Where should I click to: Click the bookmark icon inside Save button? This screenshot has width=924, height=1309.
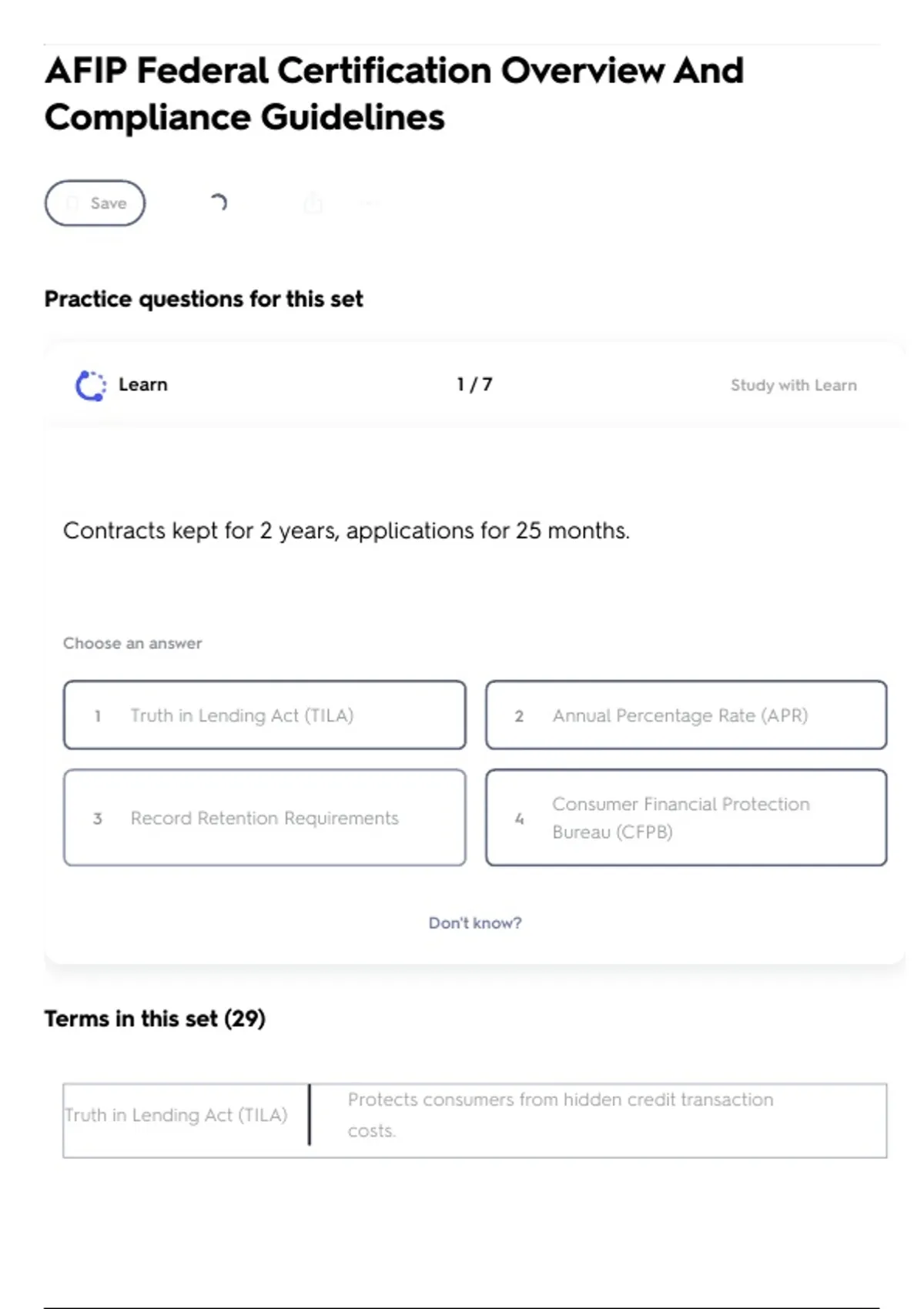pos(72,203)
